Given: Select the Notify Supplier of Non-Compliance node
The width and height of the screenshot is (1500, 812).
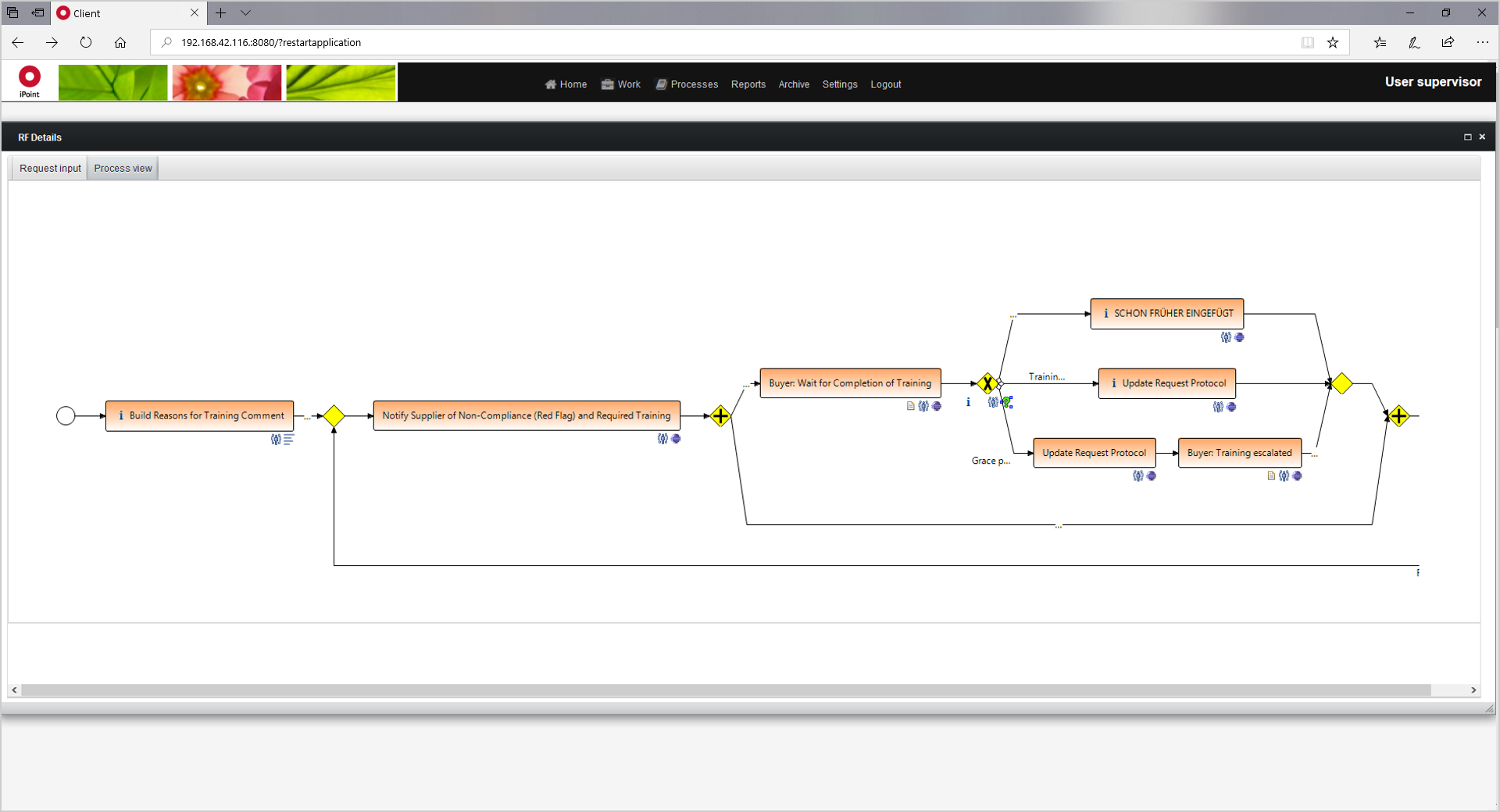Looking at the screenshot, I should point(527,416).
